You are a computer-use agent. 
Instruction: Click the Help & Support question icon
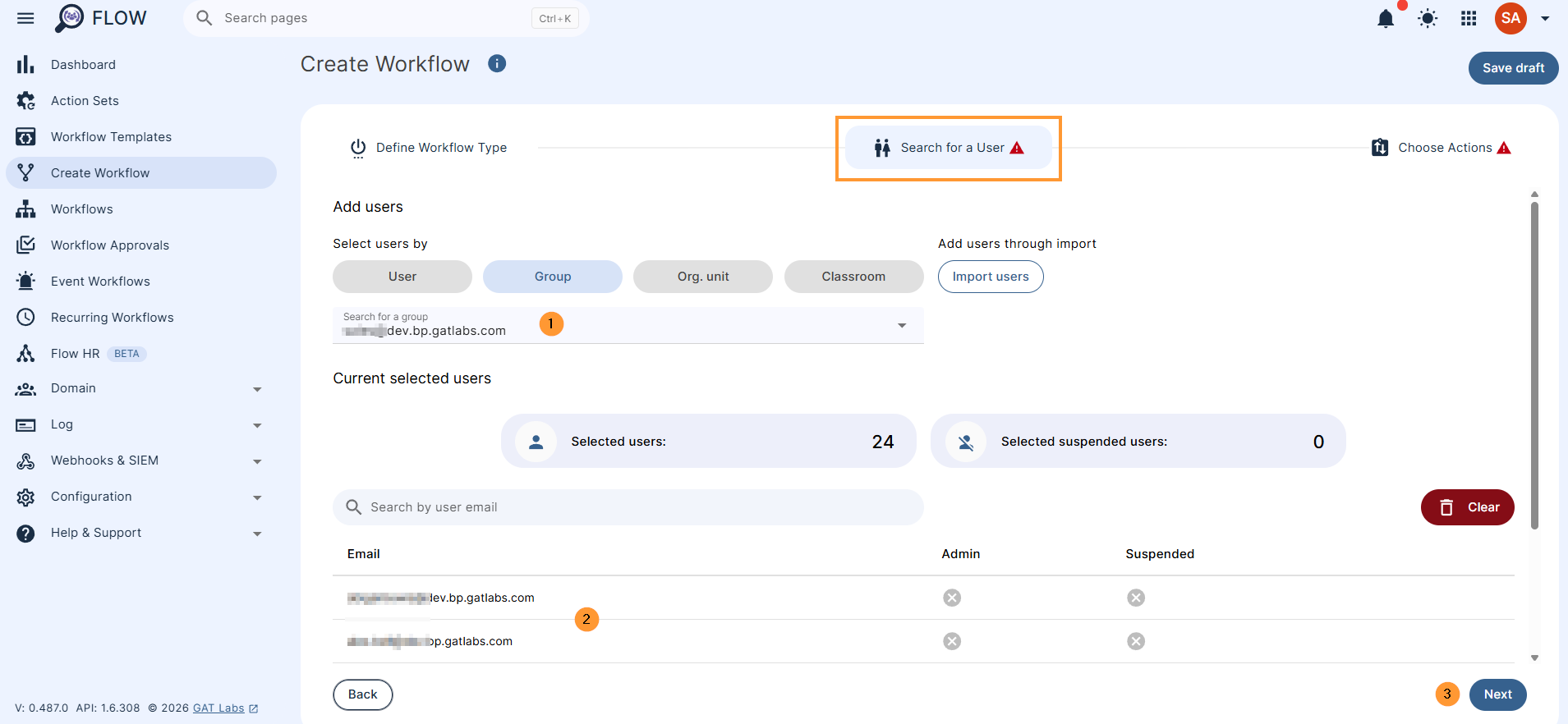pos(25,534)
